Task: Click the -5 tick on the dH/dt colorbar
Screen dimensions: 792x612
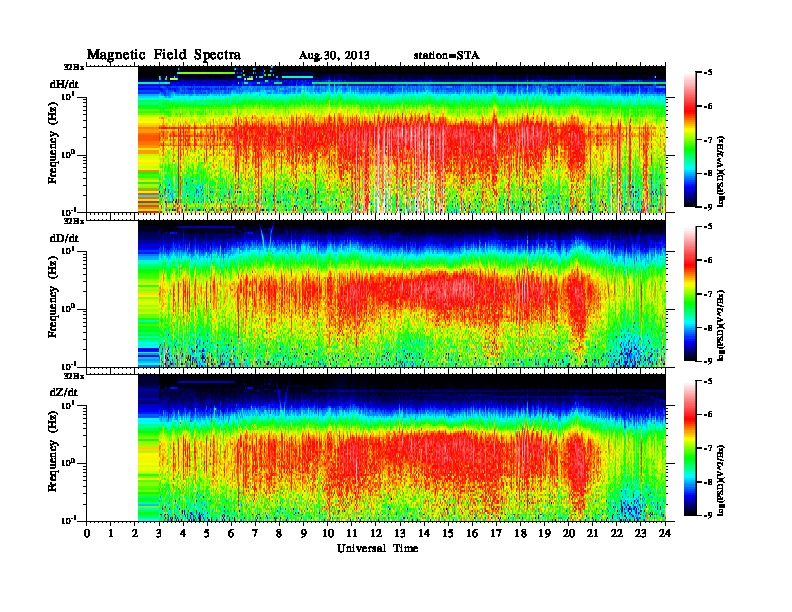Action: click(708, 73)
